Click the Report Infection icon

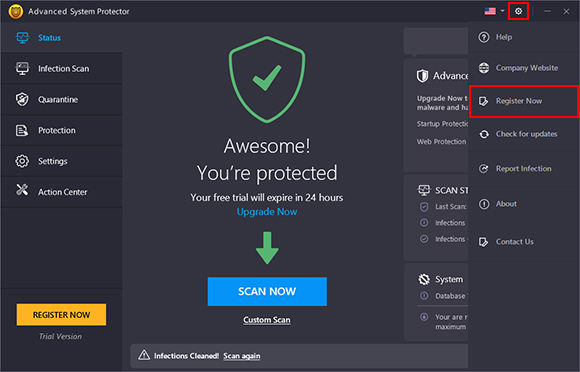(483, 169)
